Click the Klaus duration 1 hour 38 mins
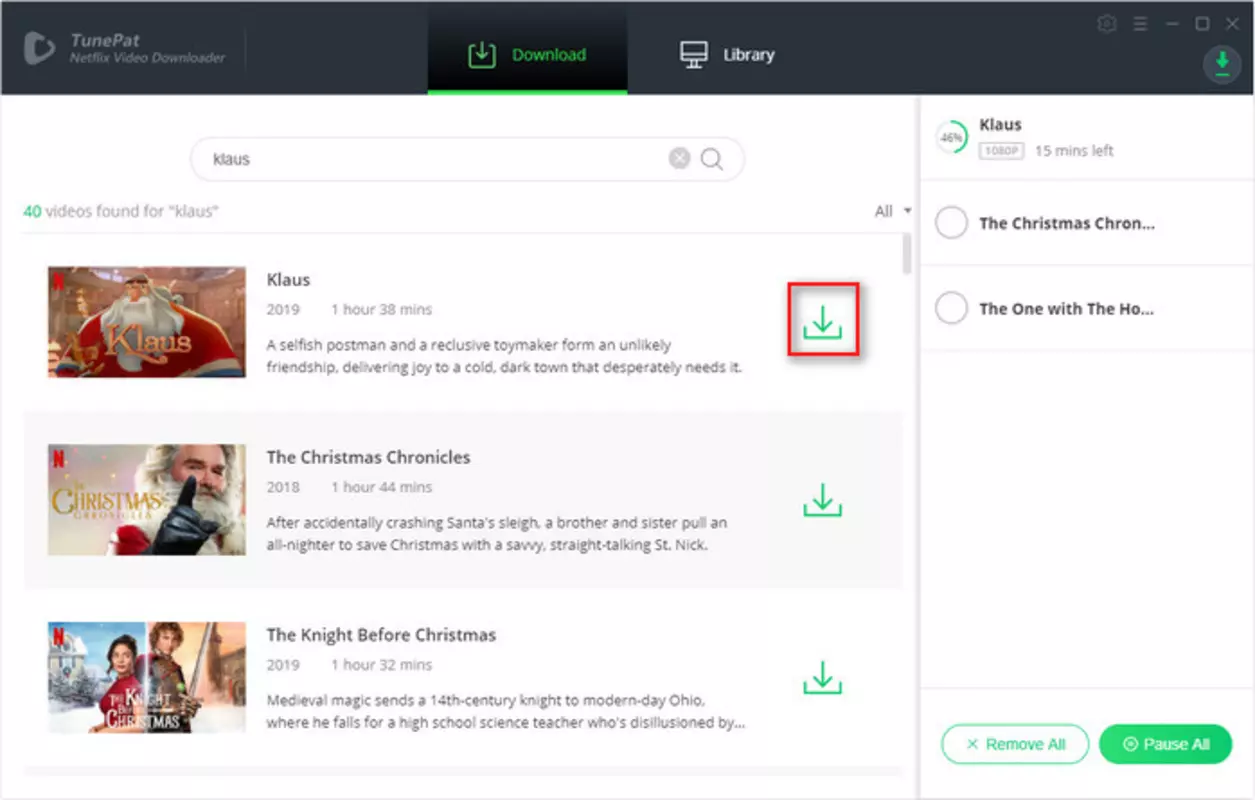Screen dimensions: 1255x800 [x=381, y=309]
